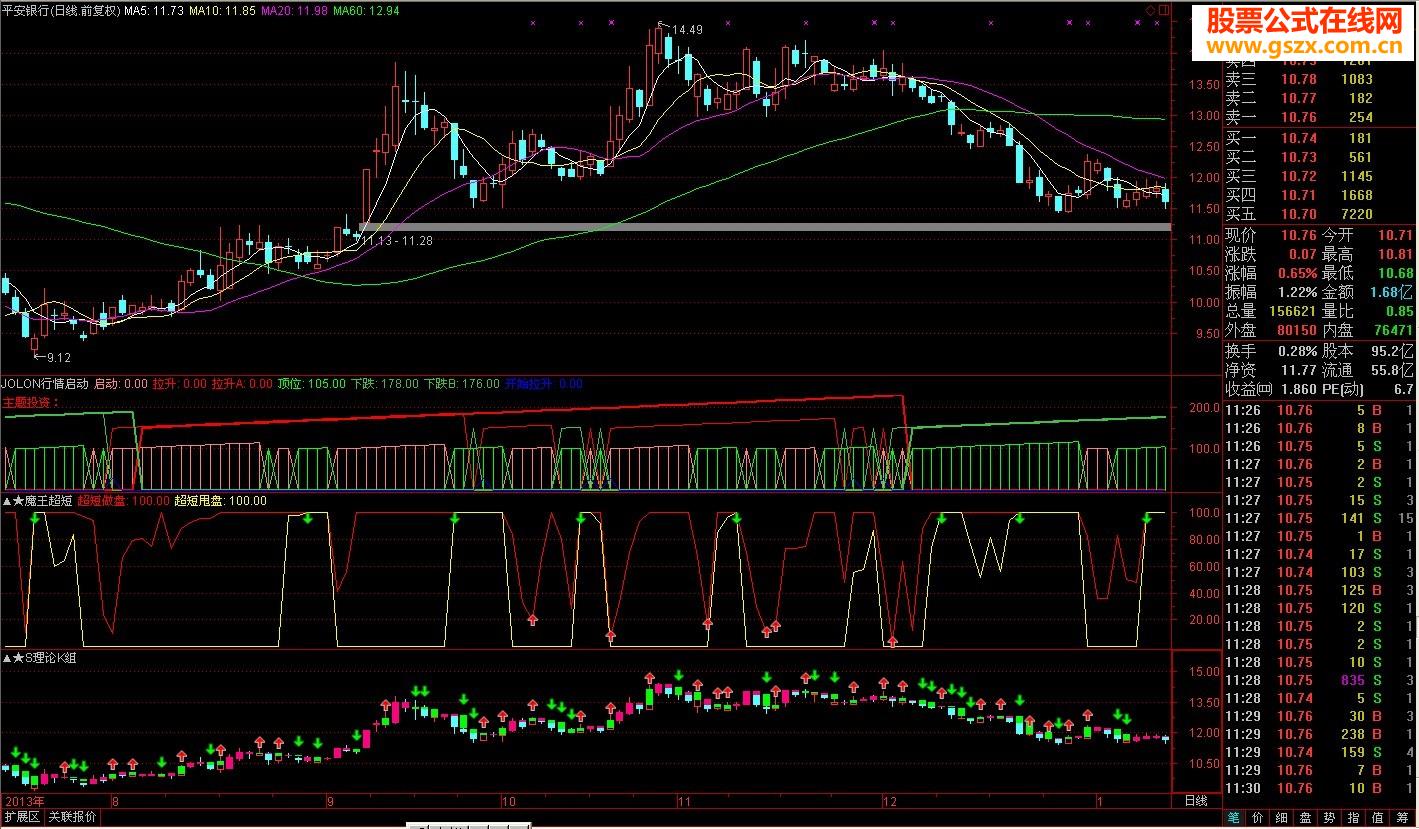
Task: Select the 指 tab in the quote panel
Action: click(x=1354, y=818)
